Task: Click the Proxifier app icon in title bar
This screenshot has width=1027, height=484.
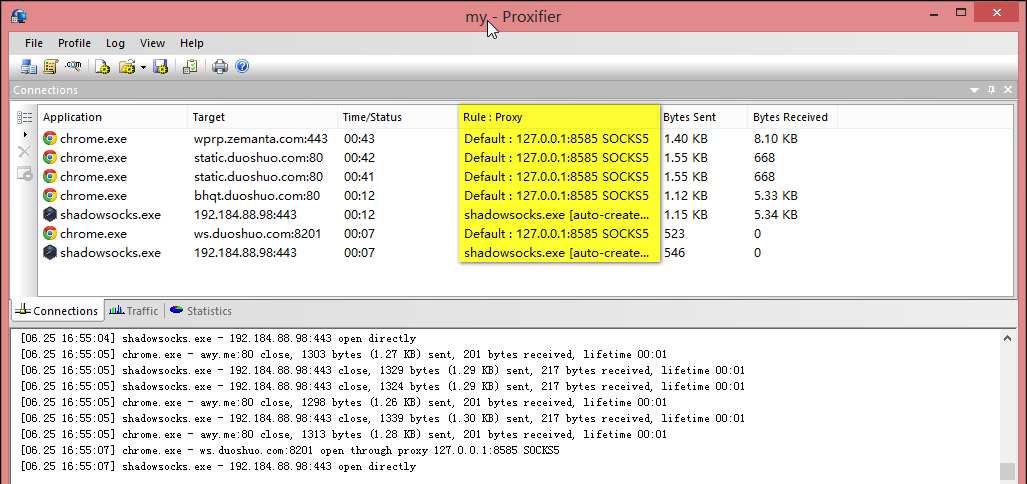Action: (19, 16)
